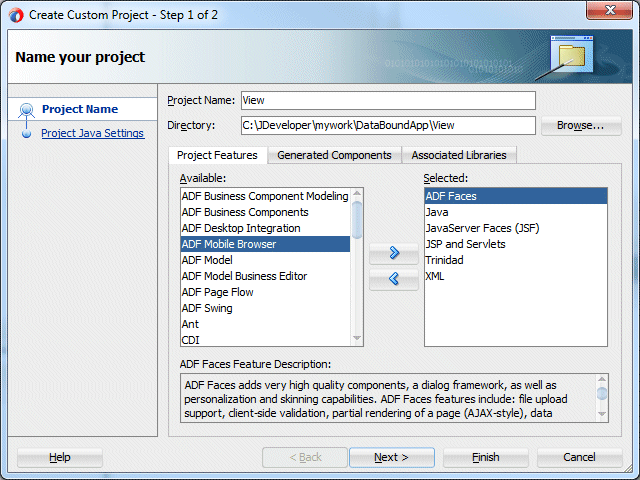Click the description box scroll-up arrow
This screenshot has width=640, height=480.
(x=602, y=380)
